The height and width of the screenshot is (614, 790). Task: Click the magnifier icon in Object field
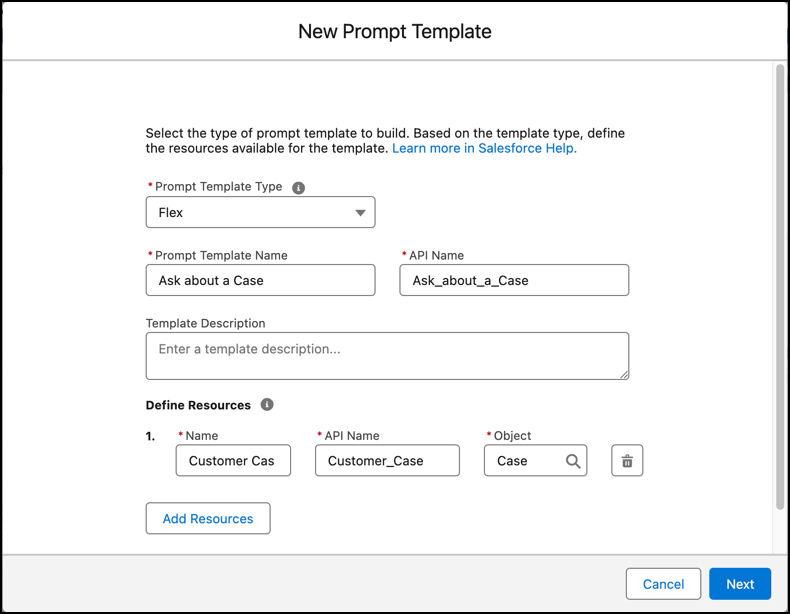(573, 461)
